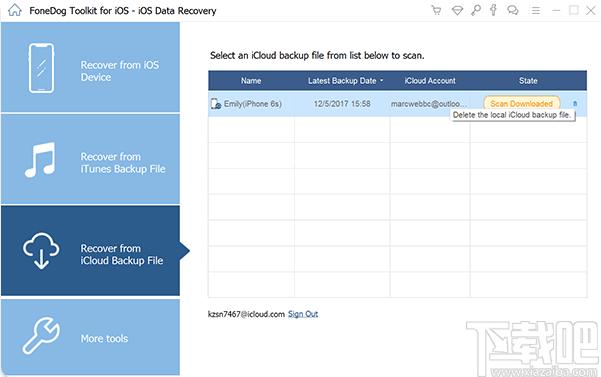The image size is (601, 377).
Task: Click the Scan Downloaded button
Action: click(x=522, y=103)
